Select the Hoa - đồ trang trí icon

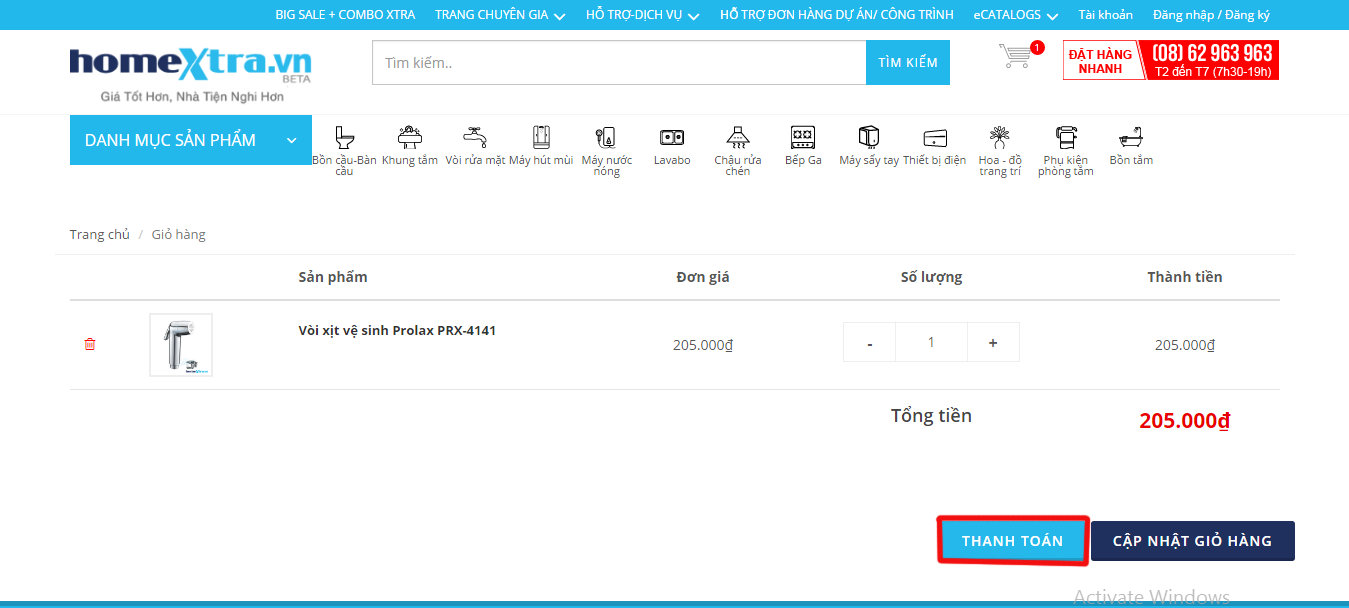(1000, 137)
